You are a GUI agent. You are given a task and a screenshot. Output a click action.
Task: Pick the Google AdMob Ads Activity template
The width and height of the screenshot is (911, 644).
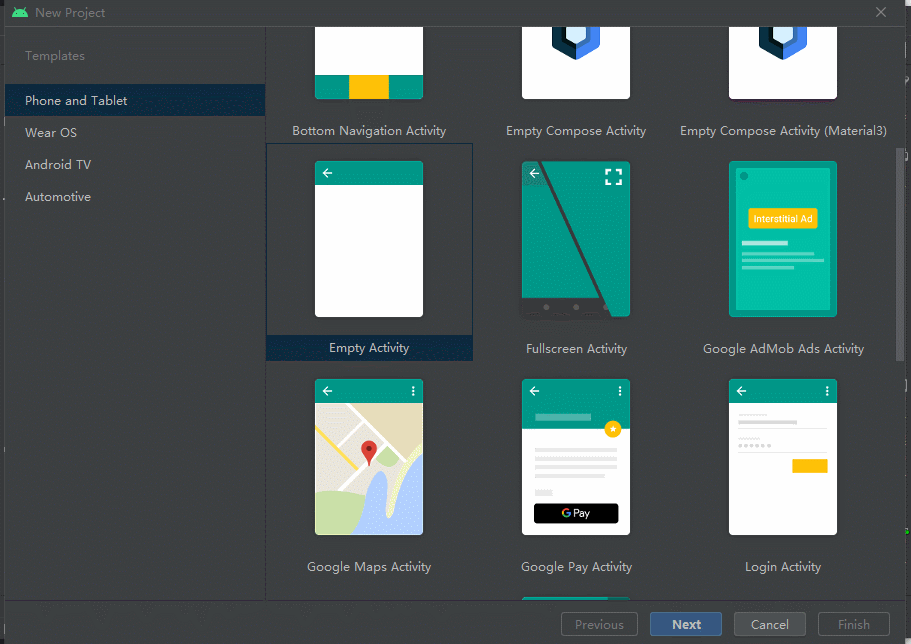tap(783, 240)
